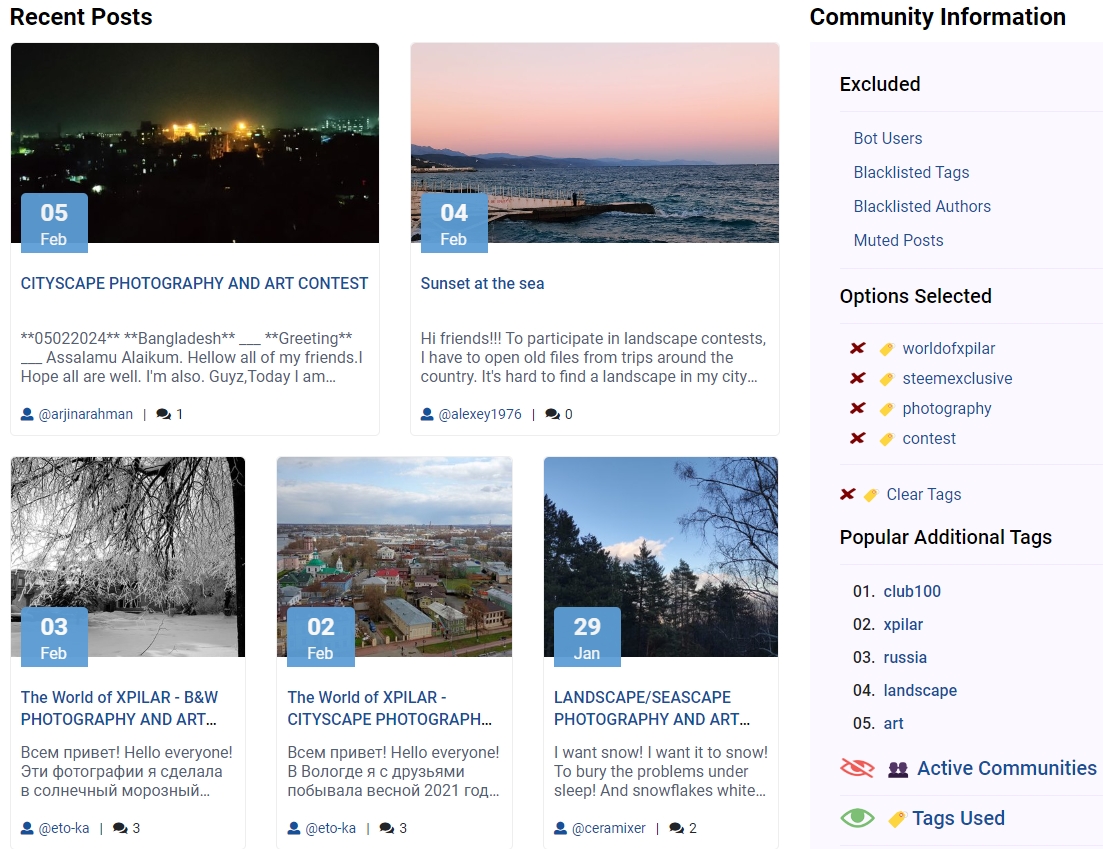Screen dimensions: 1103x849
Task: Remove the worldofxpilar tag using its X icon
Action: (857, 348)
